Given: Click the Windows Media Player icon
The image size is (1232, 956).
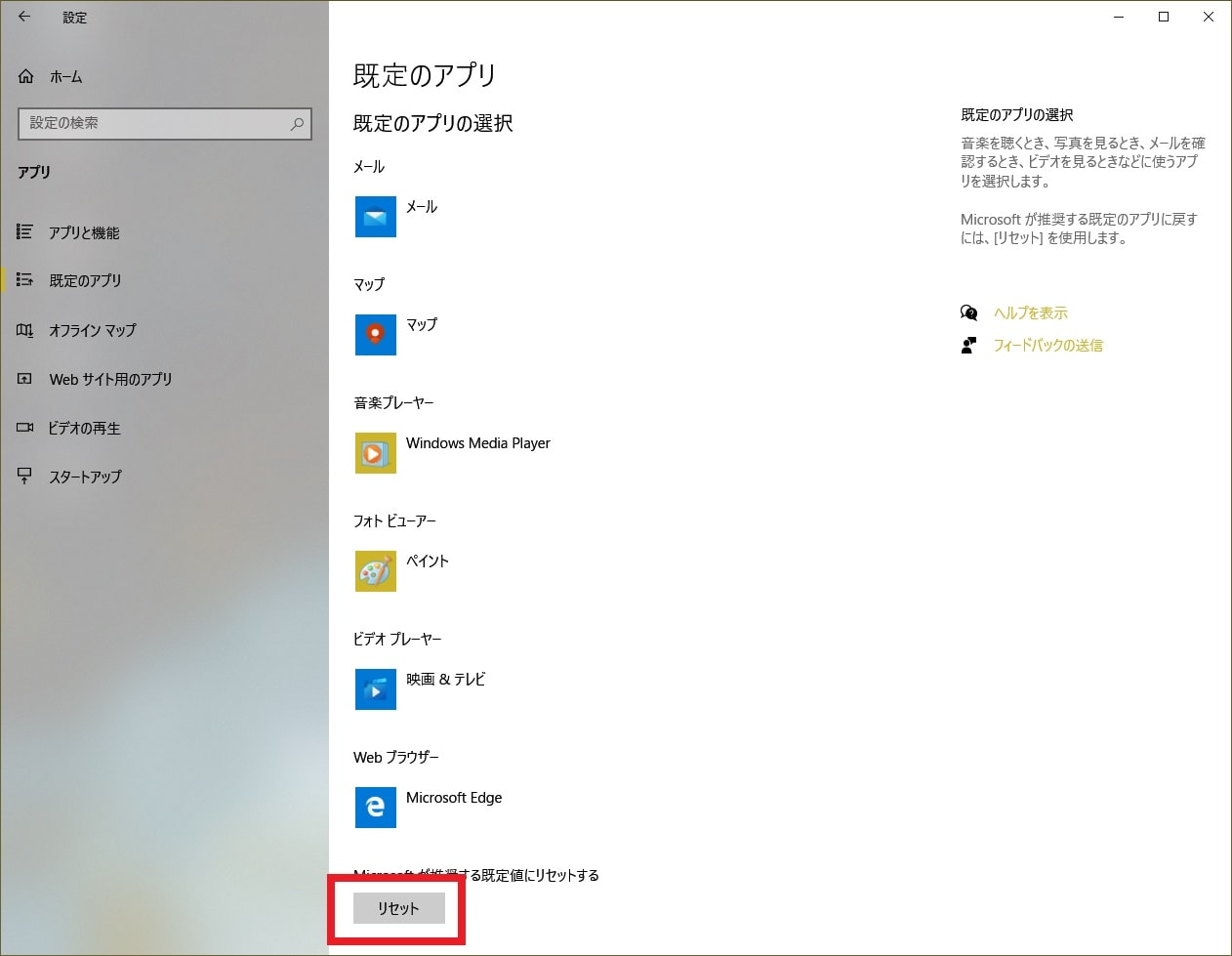Looking at the screenshot, I should pyautogui.click(x=376, y=453).
